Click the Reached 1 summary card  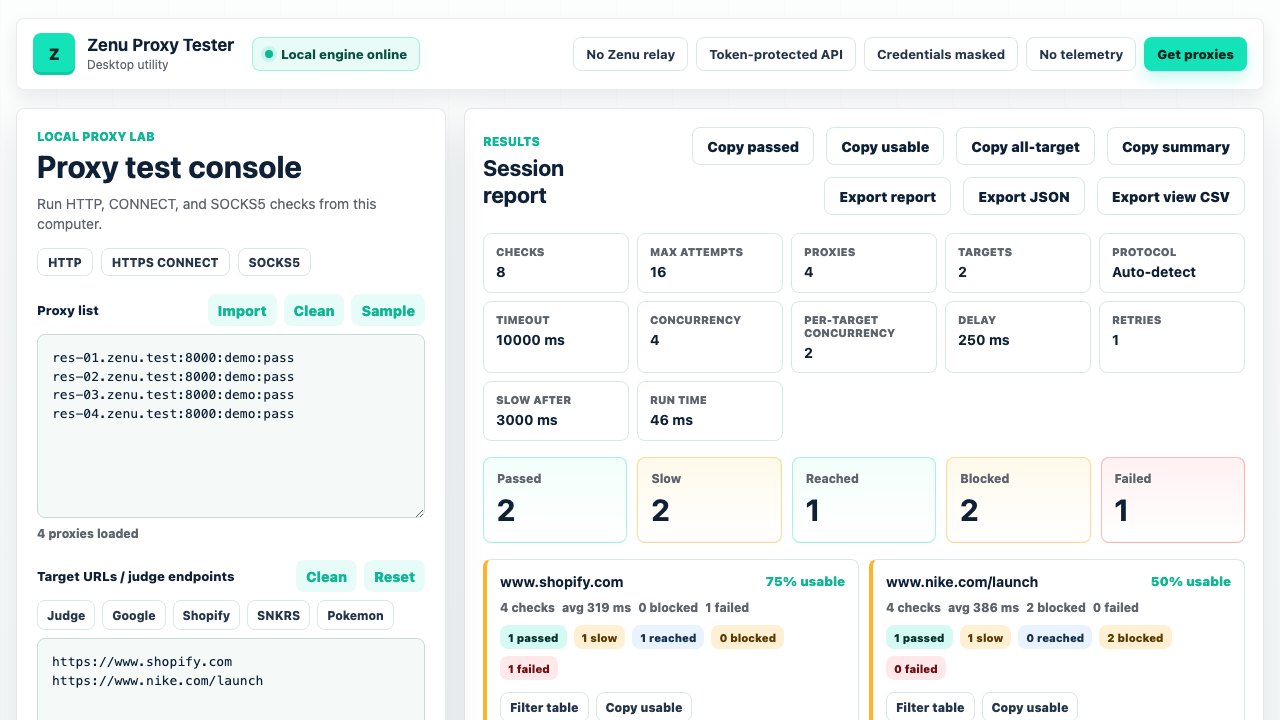864,500
